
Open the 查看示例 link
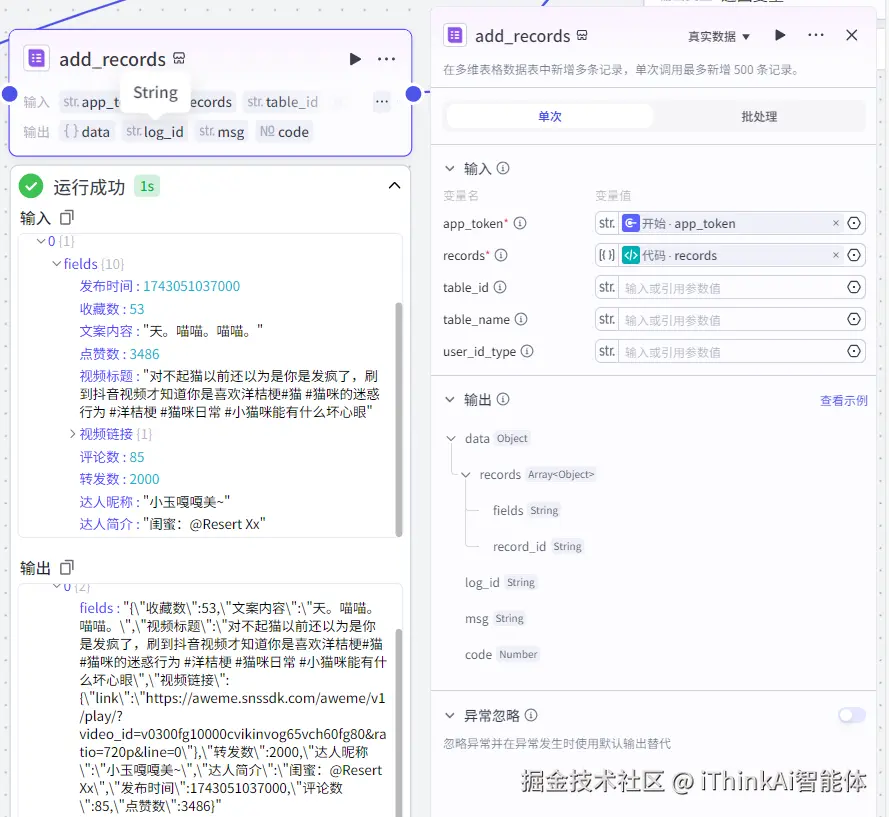843,399
